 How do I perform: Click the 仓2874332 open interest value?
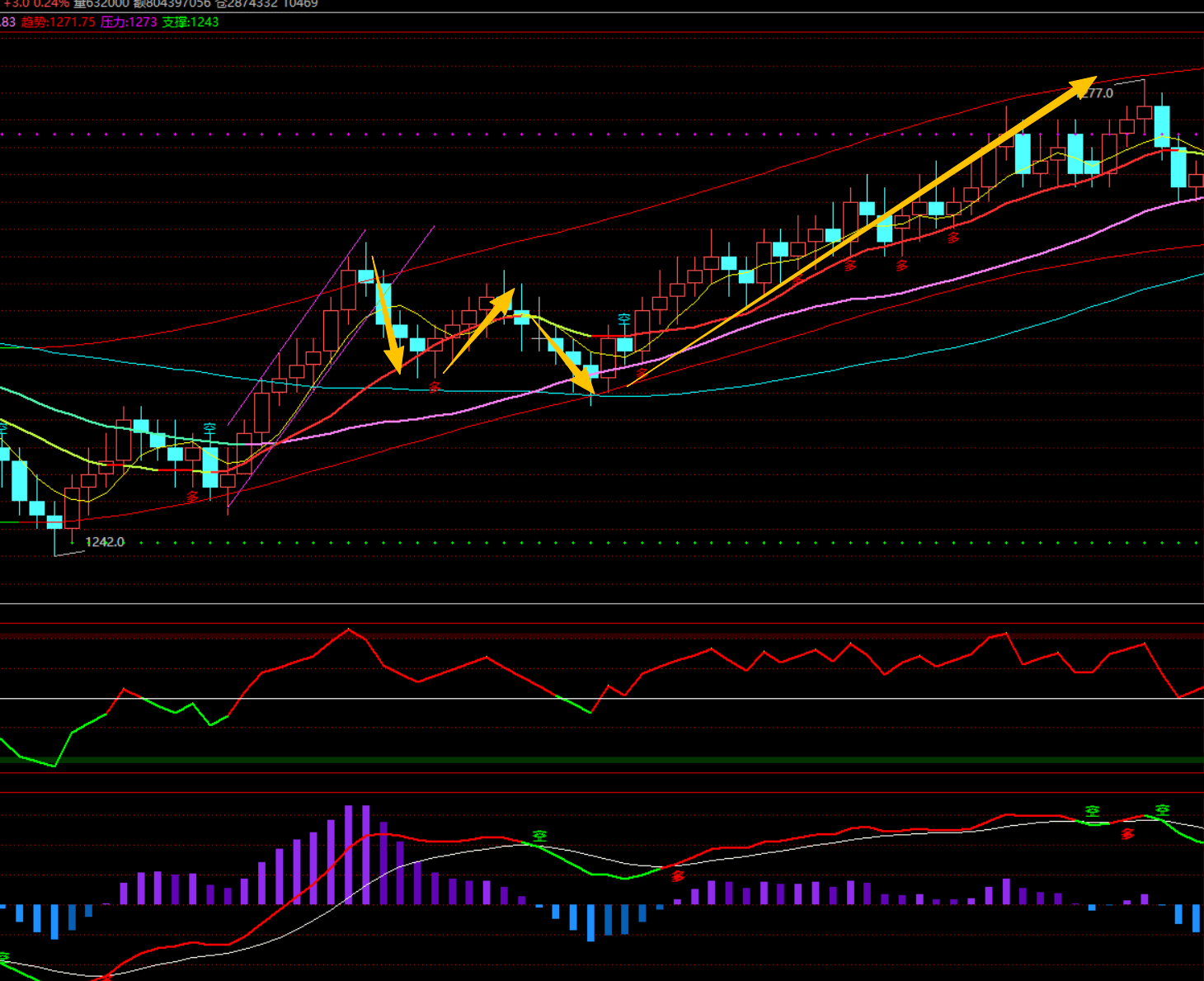[x=247, y=4]
